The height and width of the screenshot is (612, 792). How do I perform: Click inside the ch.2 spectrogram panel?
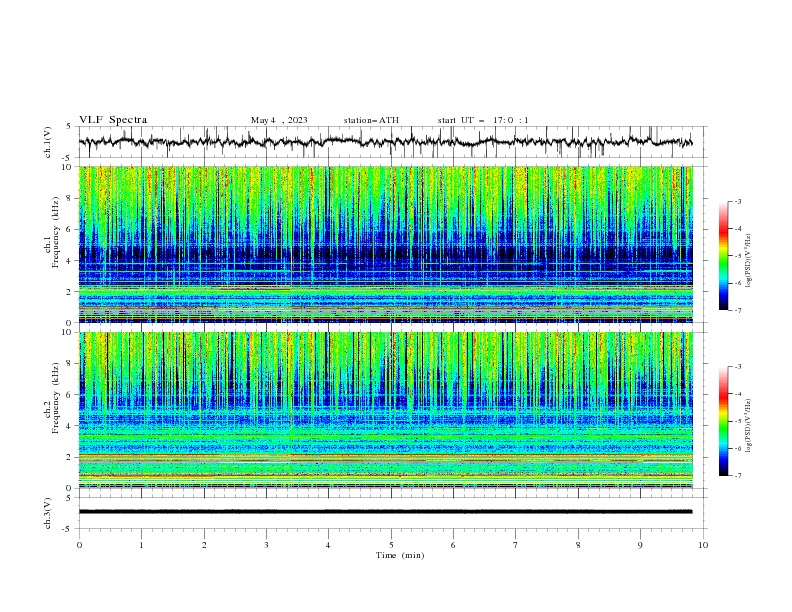[386, 410]
